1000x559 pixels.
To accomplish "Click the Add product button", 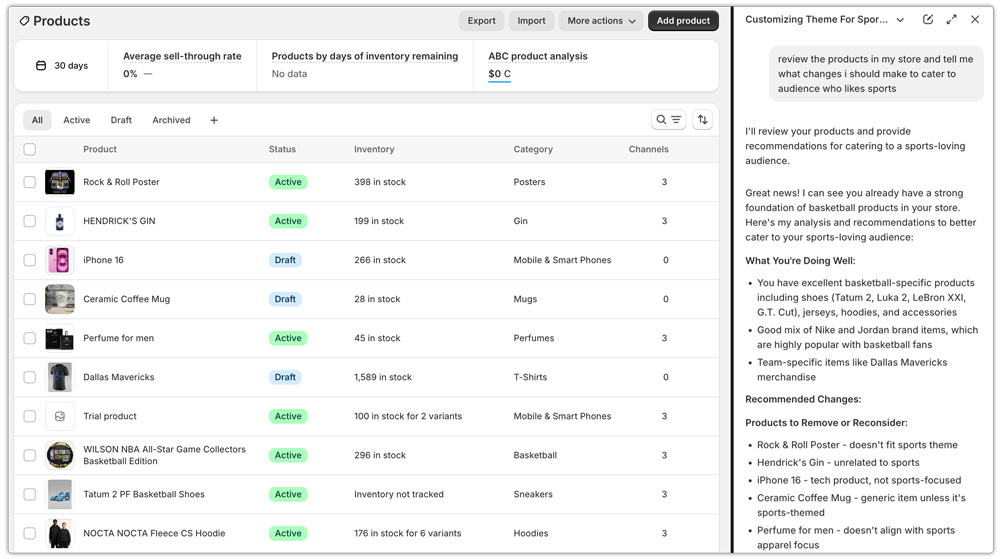I will pos(683,21).
